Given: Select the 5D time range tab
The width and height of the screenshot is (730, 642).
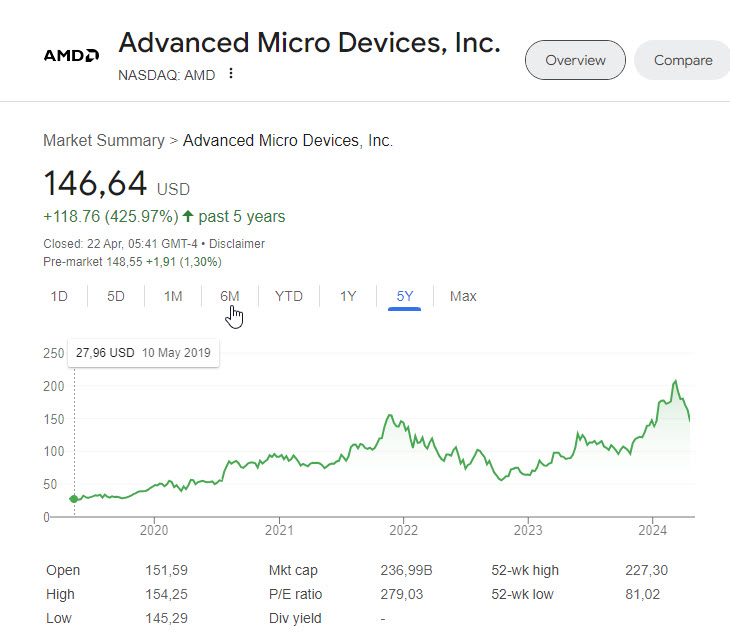Looking at the screenshot, I should [x=116, y=296].
